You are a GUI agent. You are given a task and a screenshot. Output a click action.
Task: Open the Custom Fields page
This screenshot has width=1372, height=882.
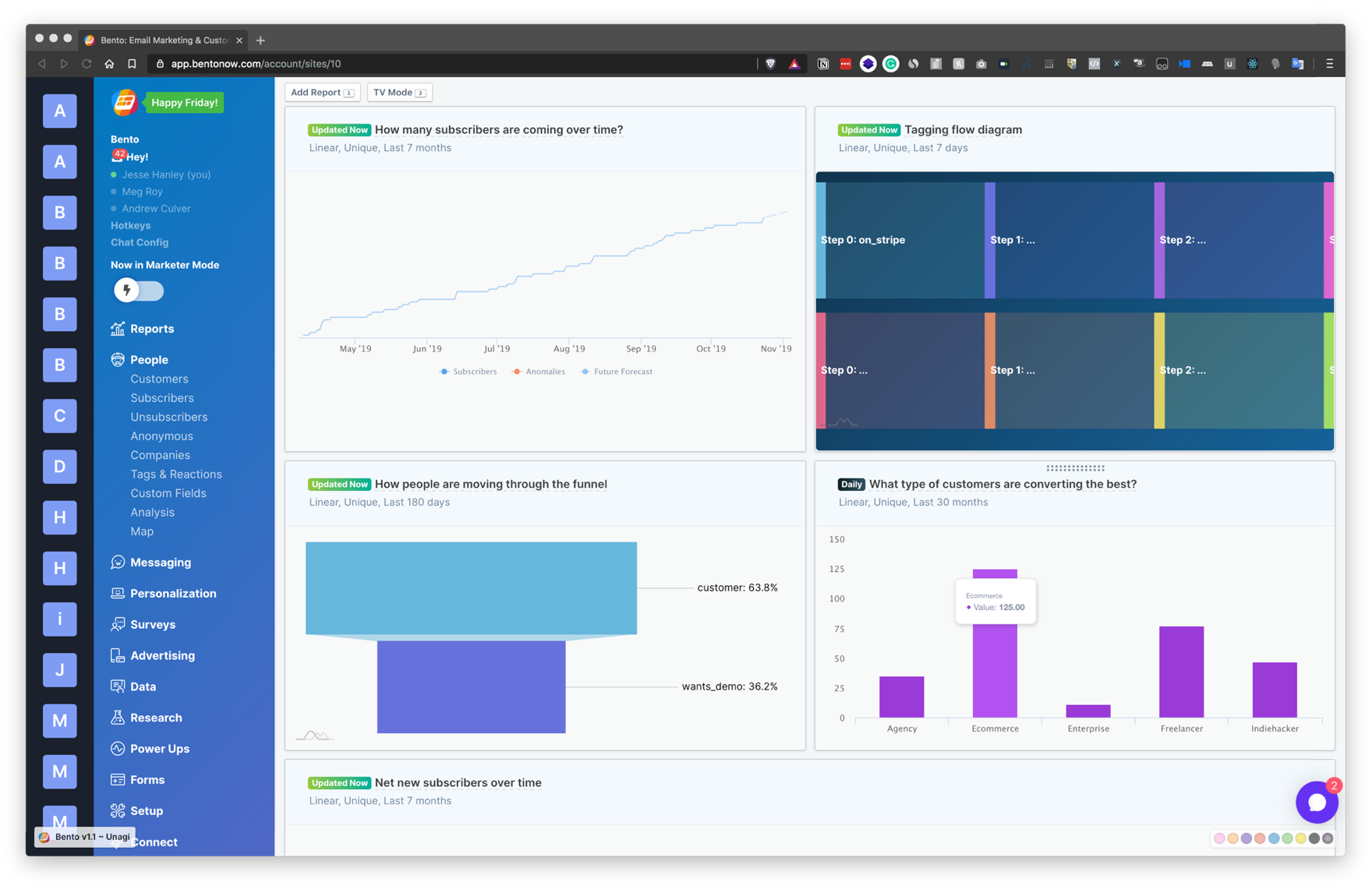click(x=168, y=493)
